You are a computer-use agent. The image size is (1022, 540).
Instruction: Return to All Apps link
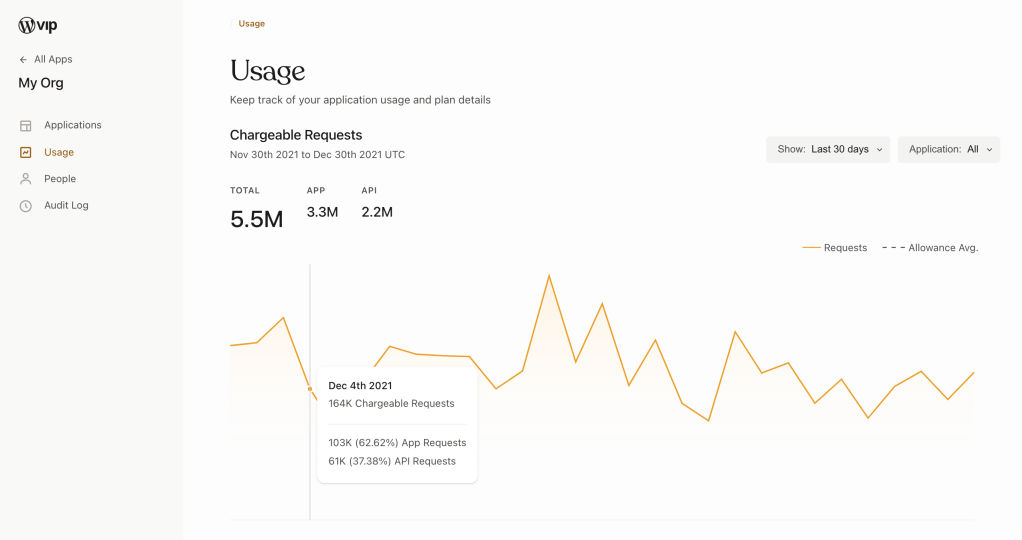pyautogui.click(x=53, y=60)
